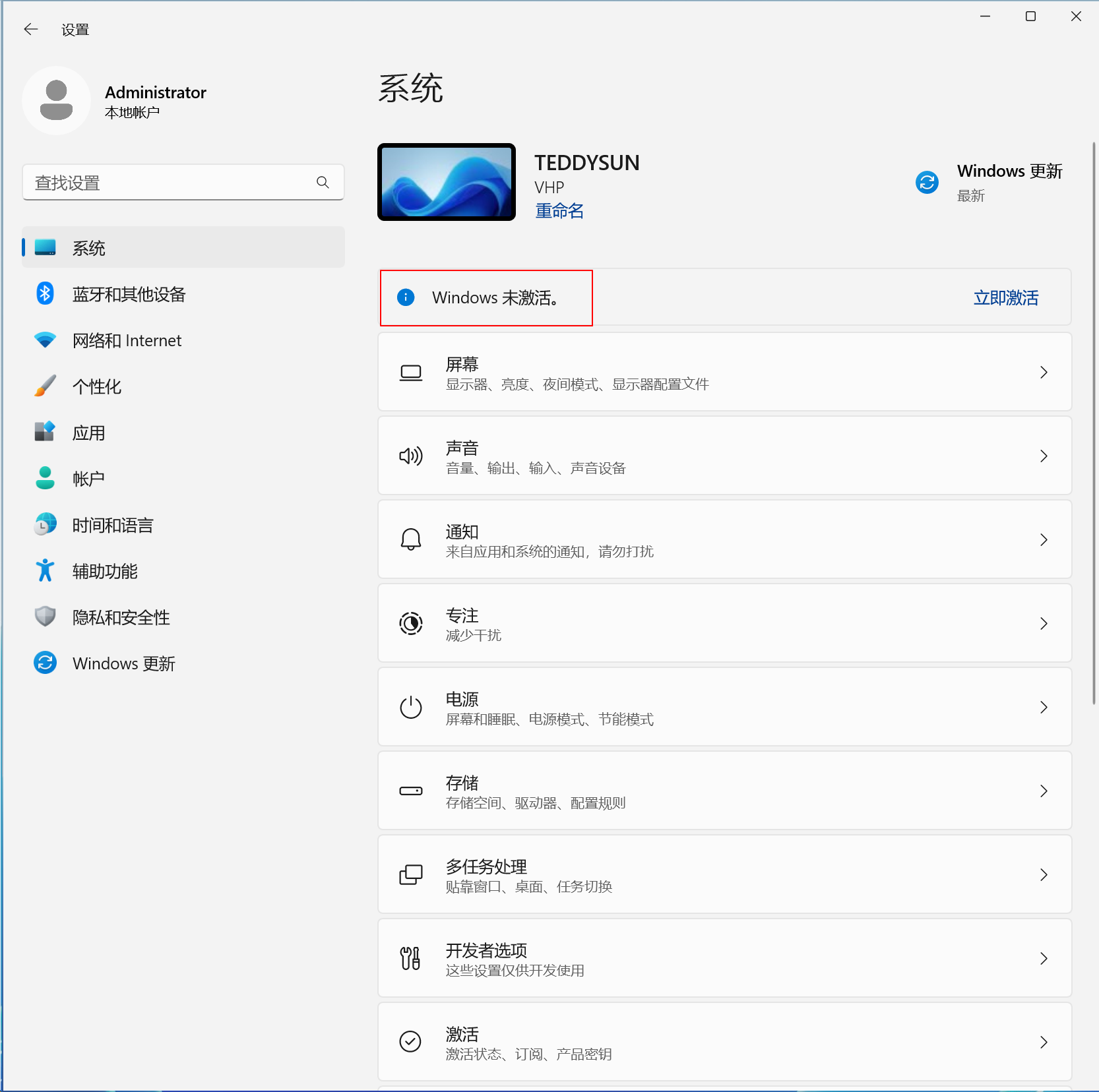Click the 隐私和安全性 shield icon
This screenshot has height=1092, width=1099.
[45, 617]
